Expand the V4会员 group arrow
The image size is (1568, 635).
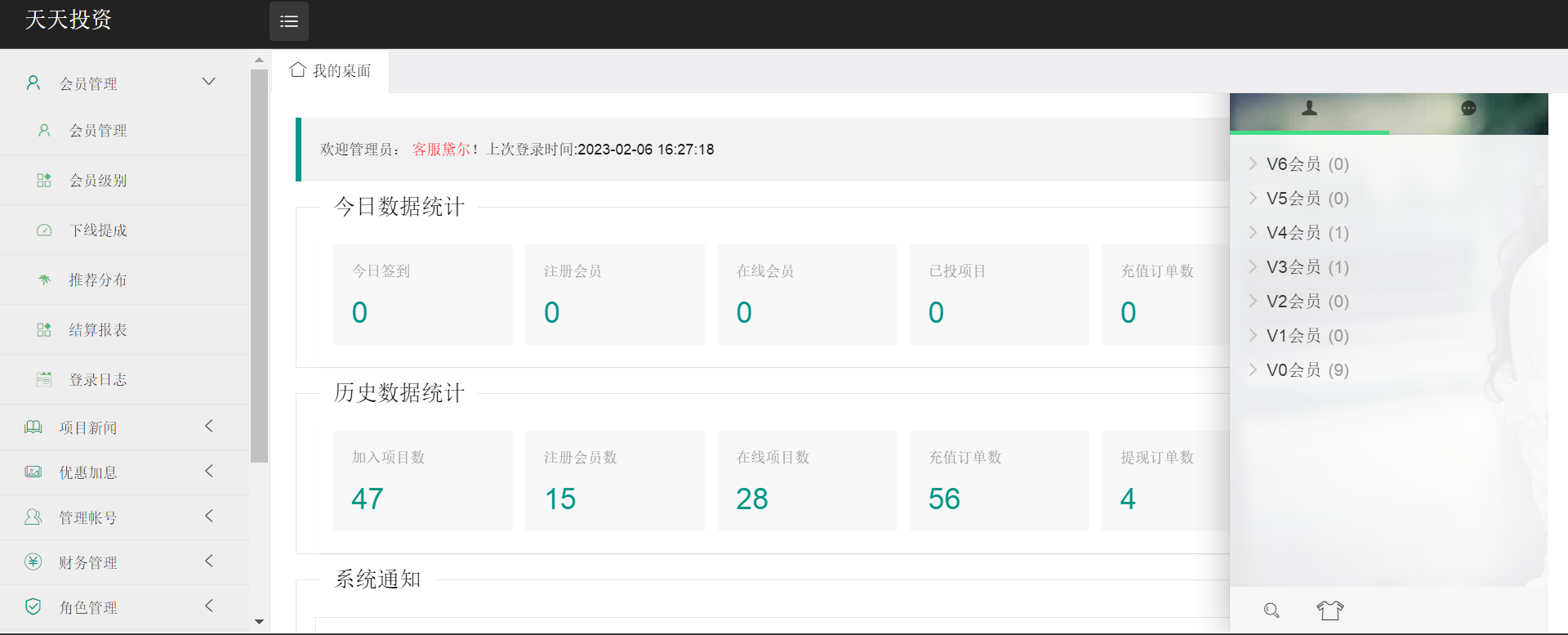tap(1253, 232)
